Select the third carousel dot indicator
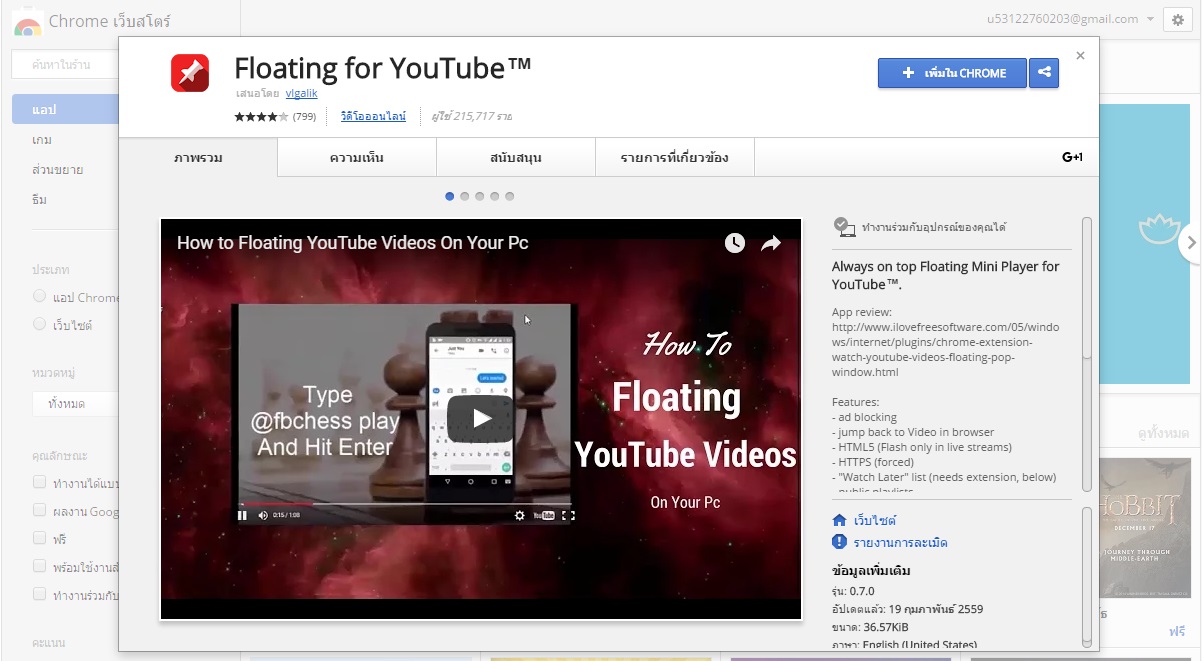The image size is (1203, 661). [480, 196]
